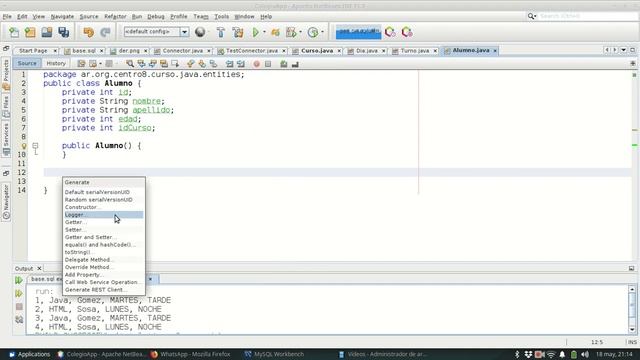Select Logger... in the Generate menu
This screenshot has height=360, width=640.
(104, 215)
